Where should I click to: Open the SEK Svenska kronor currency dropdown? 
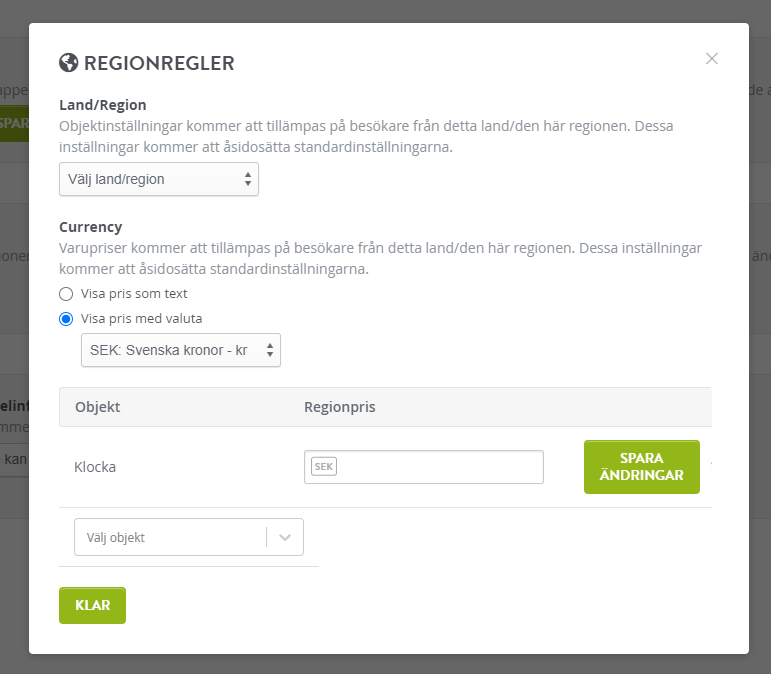[x=181, y=350]
